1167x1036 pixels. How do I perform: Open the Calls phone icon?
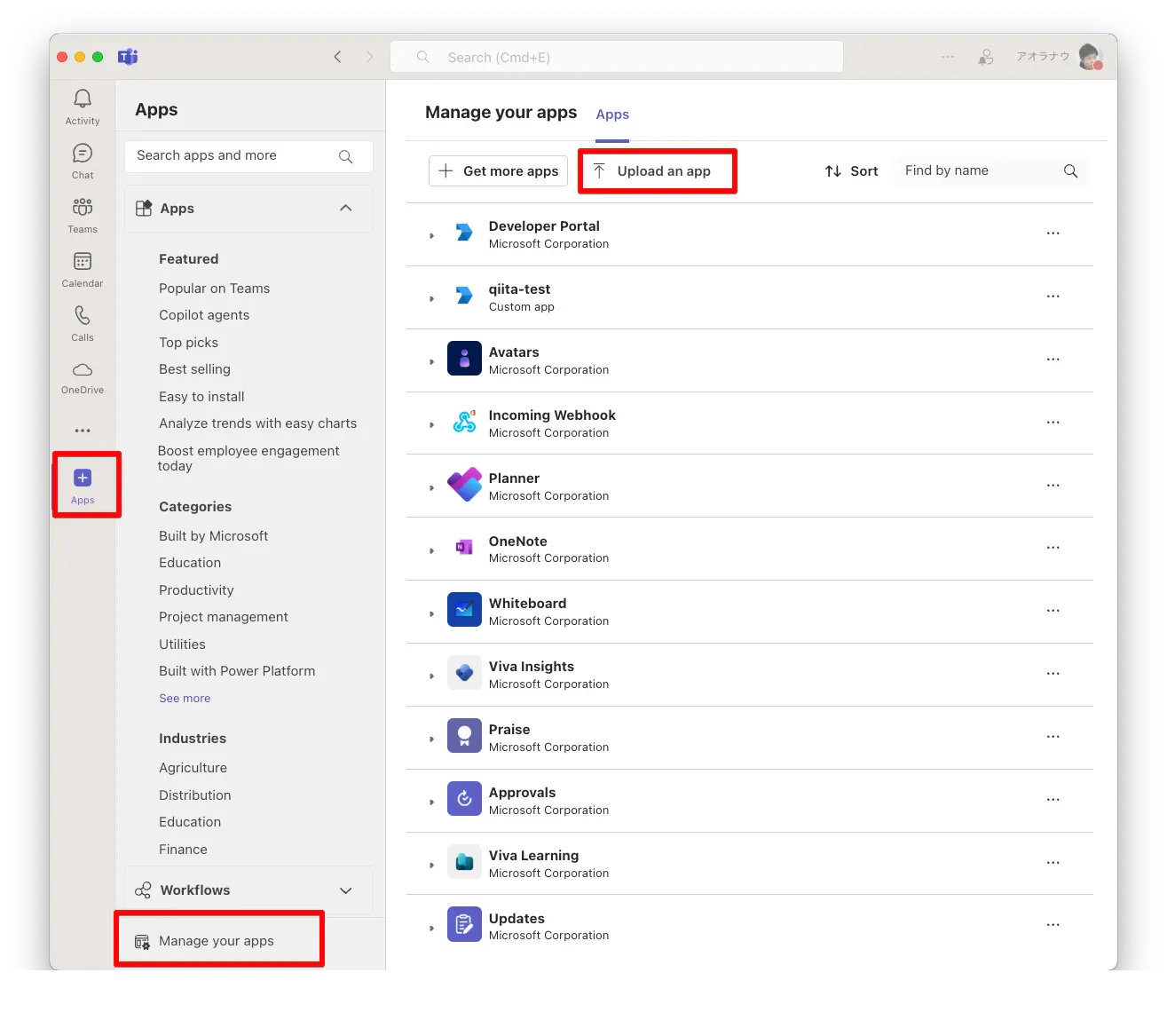pyautogui.click(x=83, y=315)
